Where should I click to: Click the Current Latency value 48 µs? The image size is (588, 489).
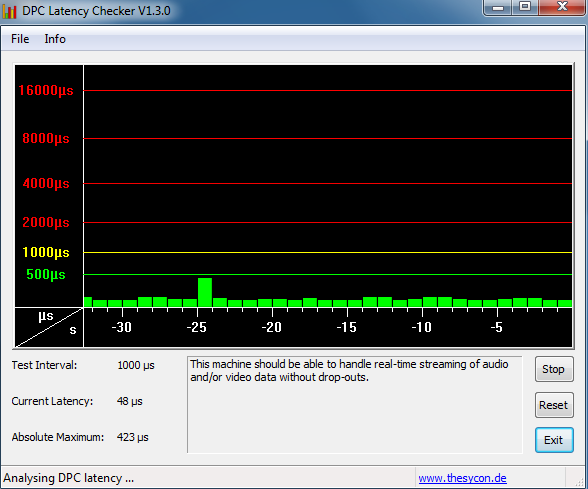coord(130,401)
